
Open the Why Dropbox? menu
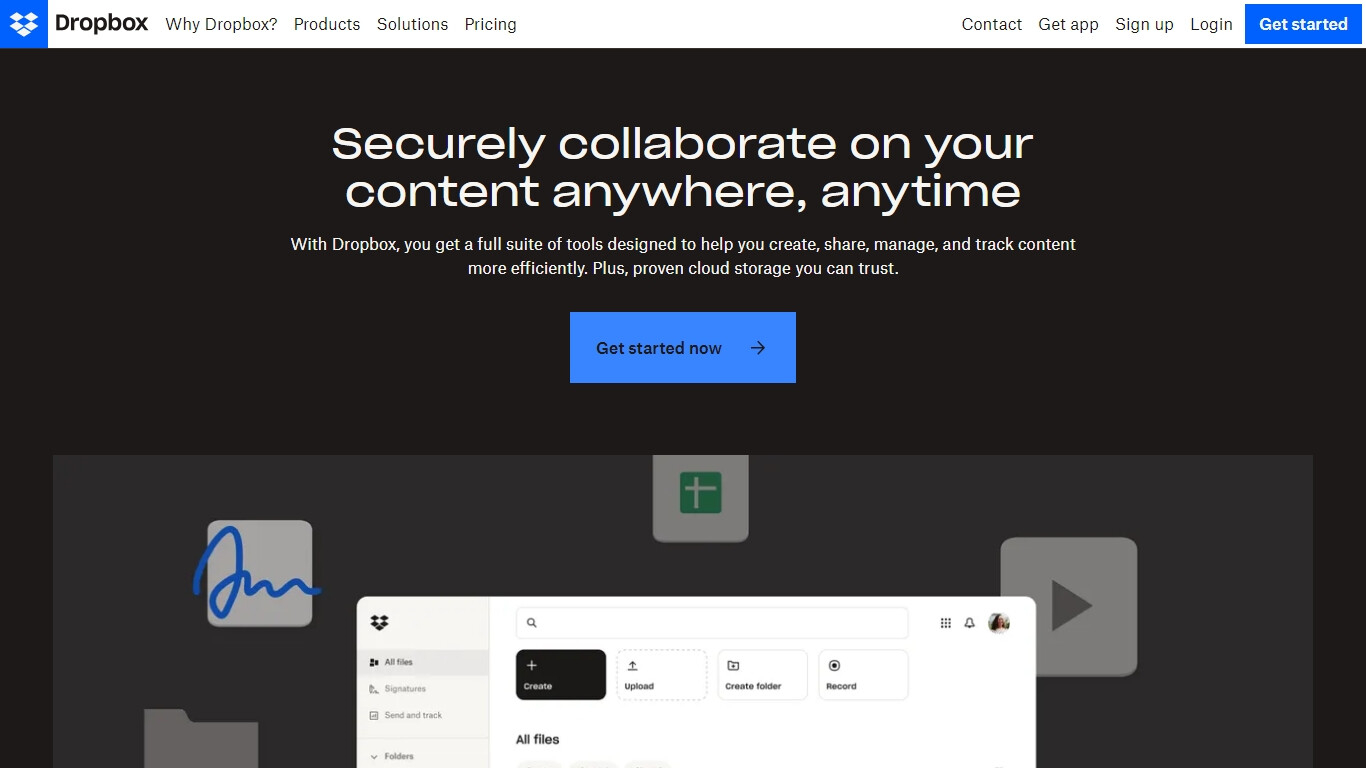pyautogui.click(x=221, y=24)
